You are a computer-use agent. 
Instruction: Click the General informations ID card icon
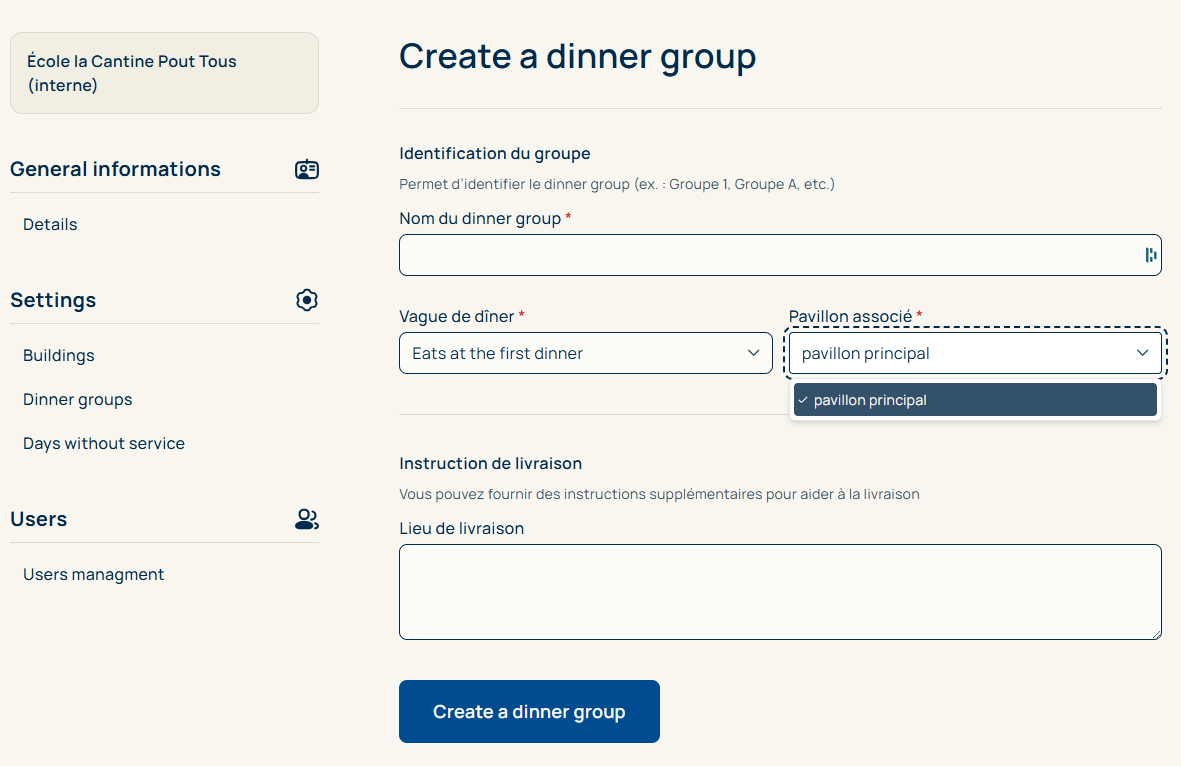[x=307, y=169]
